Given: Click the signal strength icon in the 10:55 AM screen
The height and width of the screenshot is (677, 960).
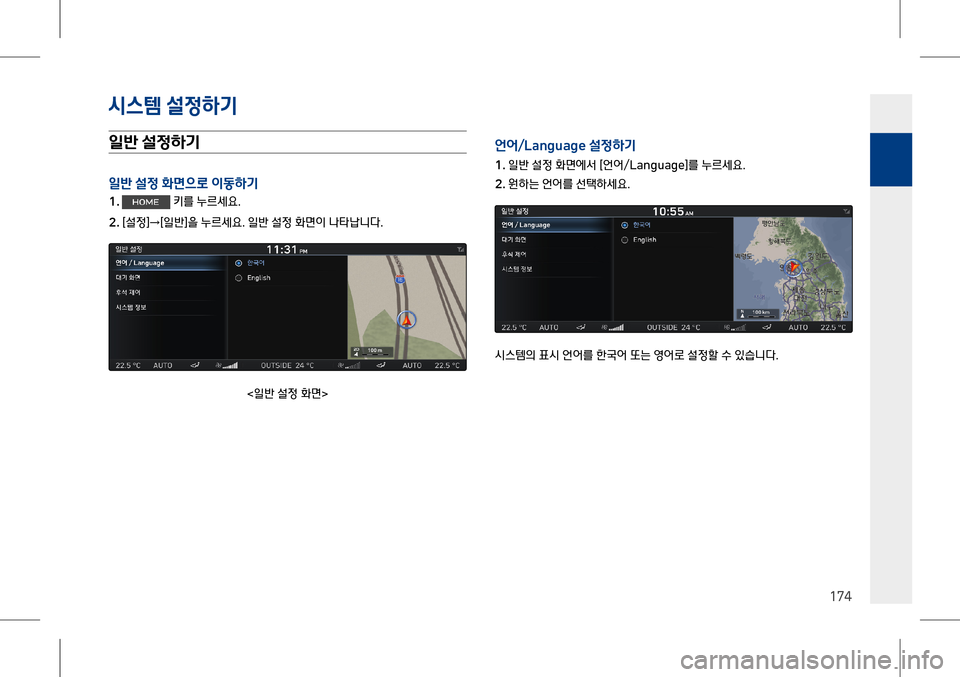Looking at the screenshot, I should (x=846, y=212).
